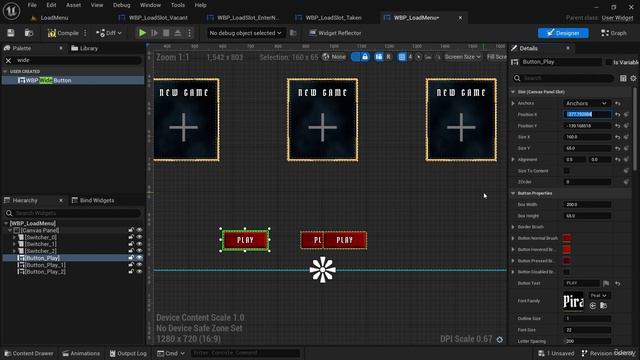
Task: Toggle visibility of Switcher_1
Action: pyautogui.click(x=140, y=244)
